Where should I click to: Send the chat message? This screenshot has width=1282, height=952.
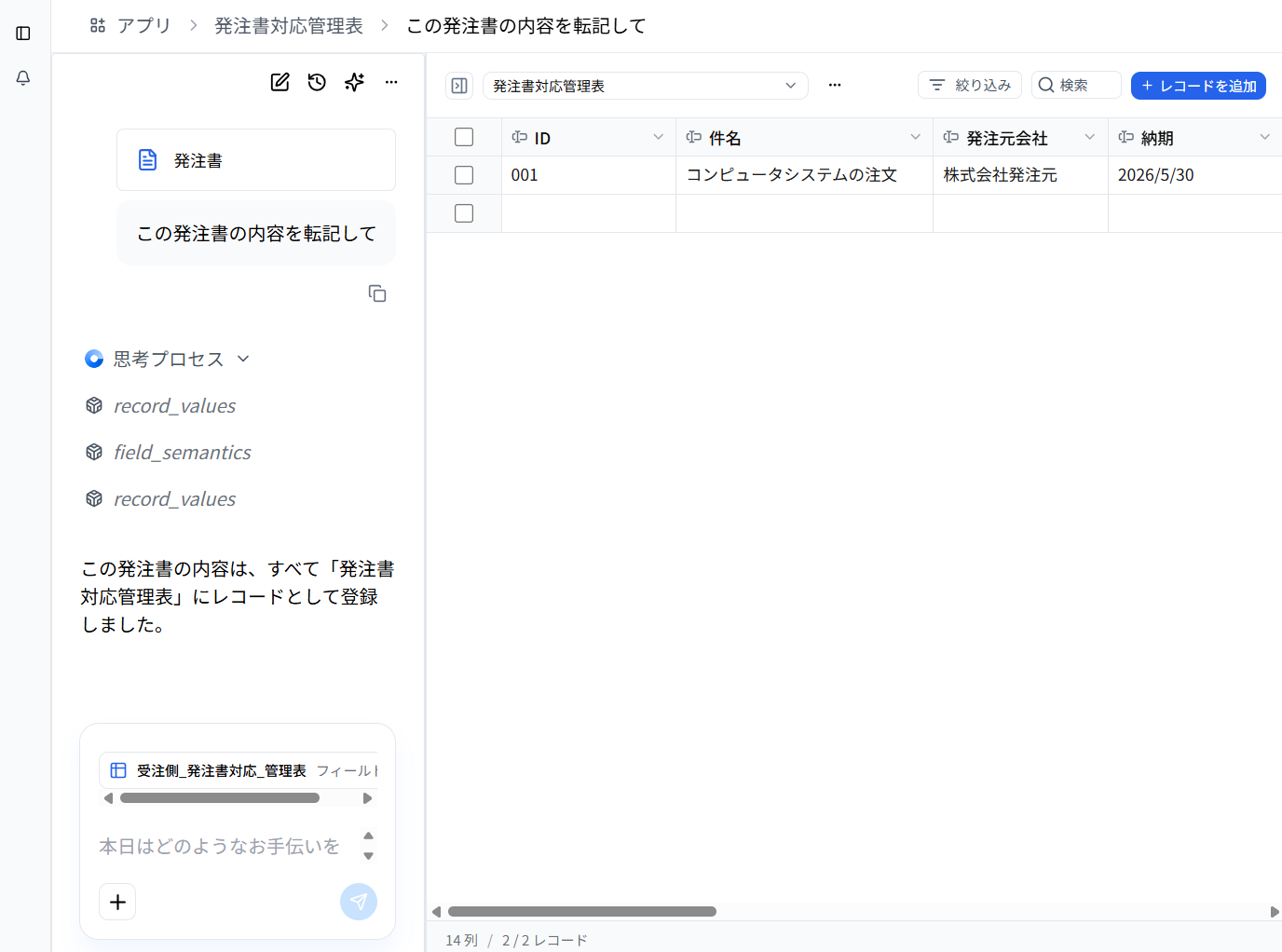pos(359,902)
